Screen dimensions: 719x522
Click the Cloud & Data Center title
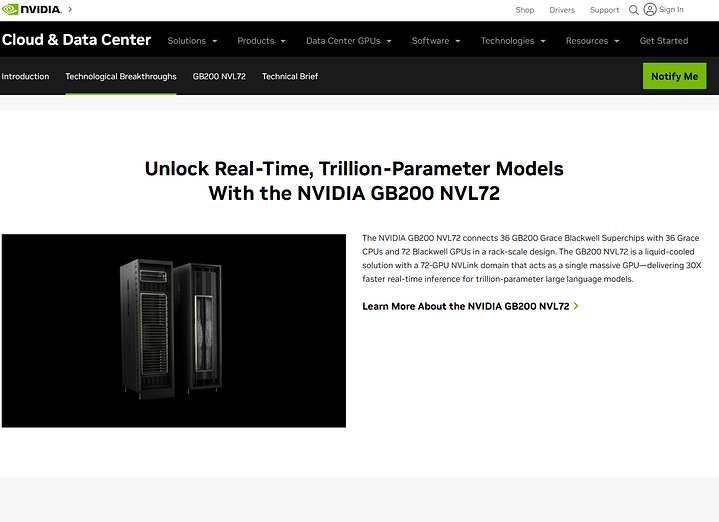tap(76, 40)
